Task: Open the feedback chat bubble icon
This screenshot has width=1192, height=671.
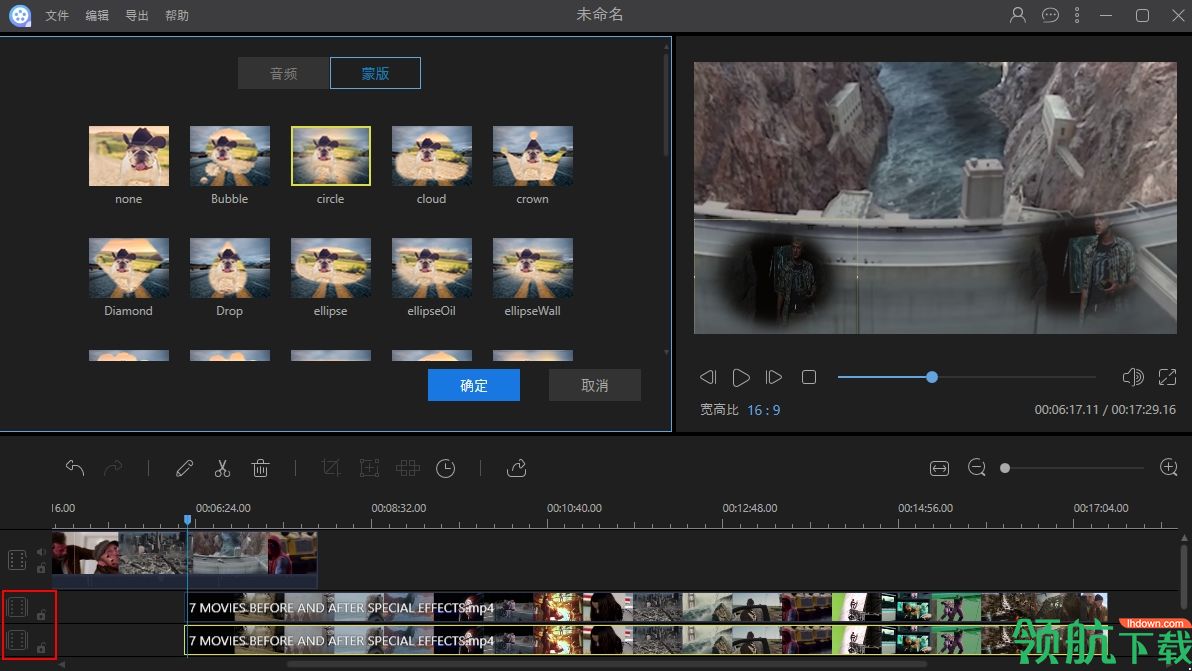Action: tap(1050, 14)
